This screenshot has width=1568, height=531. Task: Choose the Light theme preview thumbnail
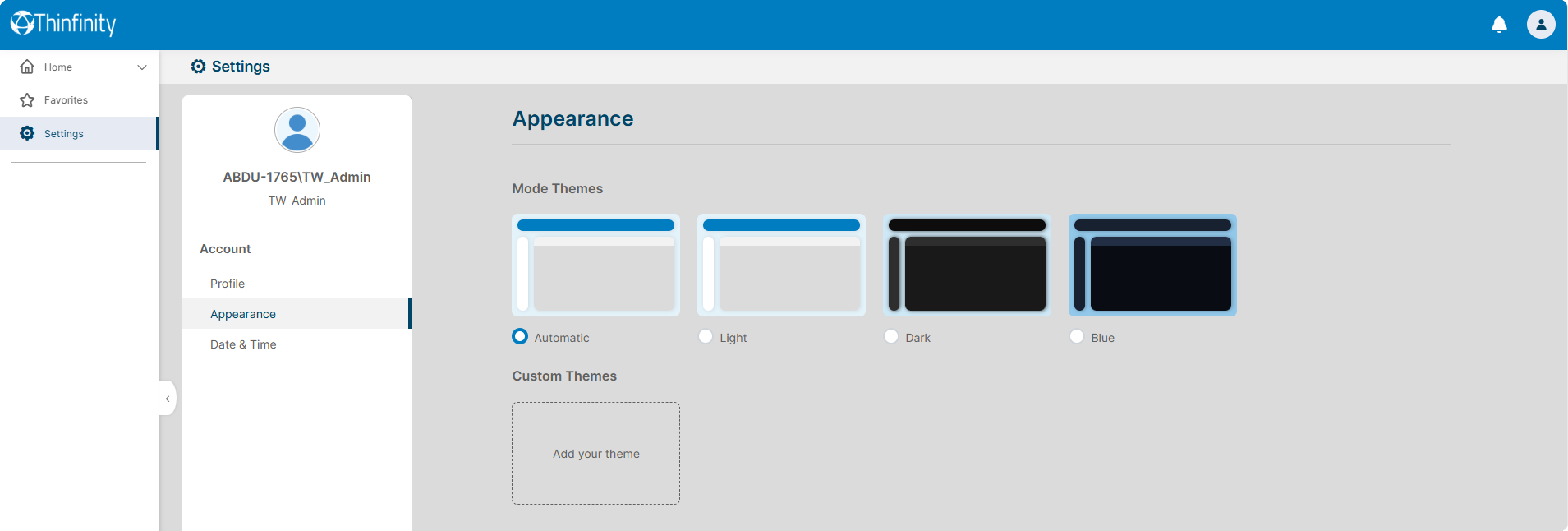[782, 265]
